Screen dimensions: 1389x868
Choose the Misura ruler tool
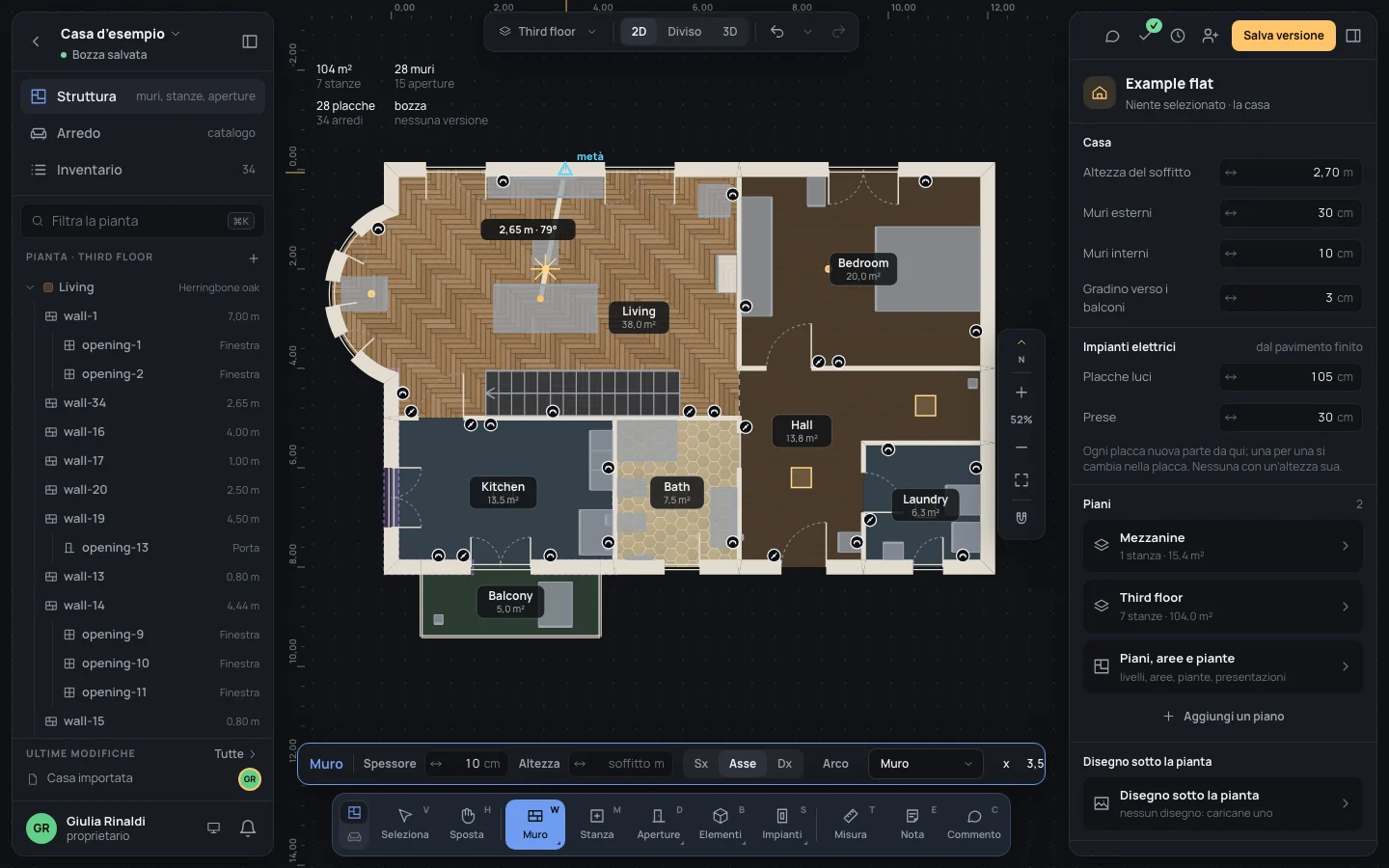(x=851, y=824)
